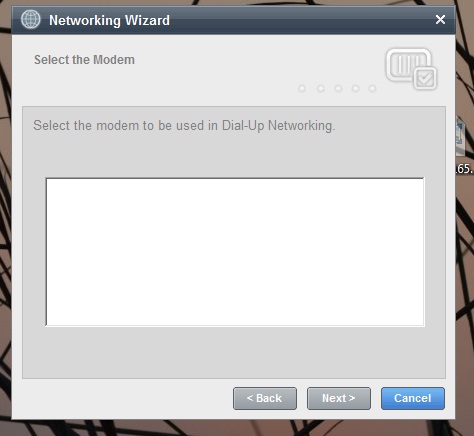Select the second wizard step dot

[321, 89]
